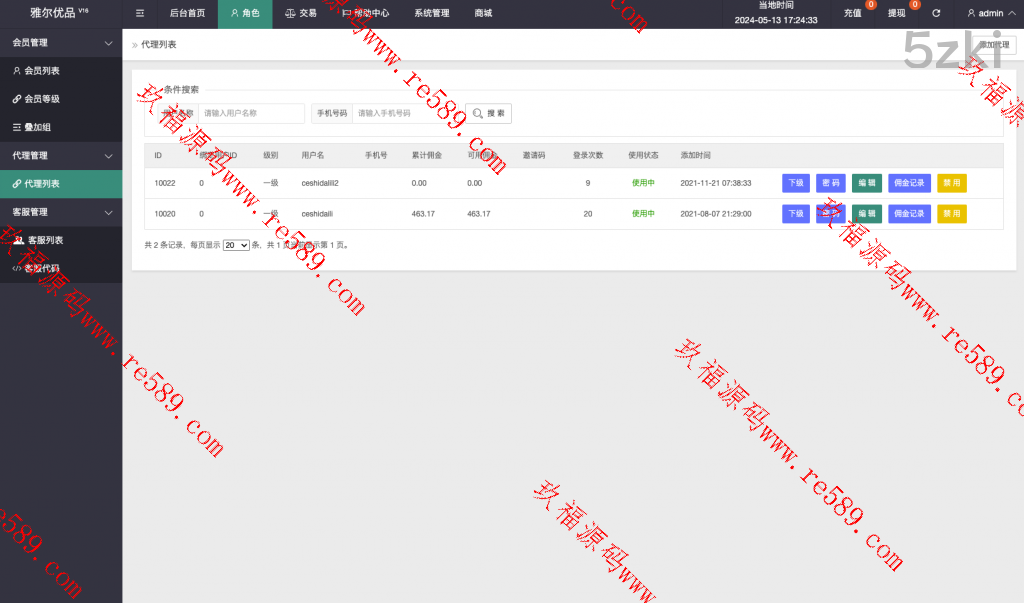1024x603 pixels.
Task: Open 会员等级 in the sidebar
Action: point(42,99)
